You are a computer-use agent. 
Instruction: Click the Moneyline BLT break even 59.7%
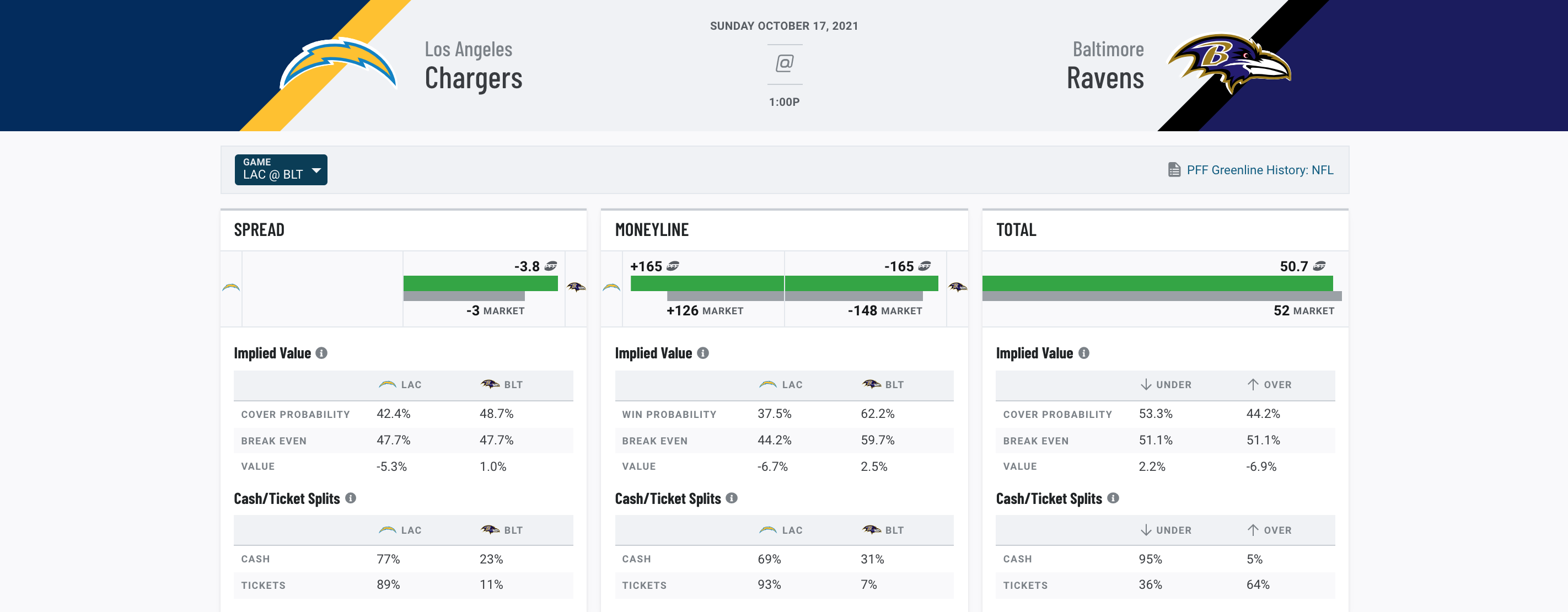coord(877,439)
